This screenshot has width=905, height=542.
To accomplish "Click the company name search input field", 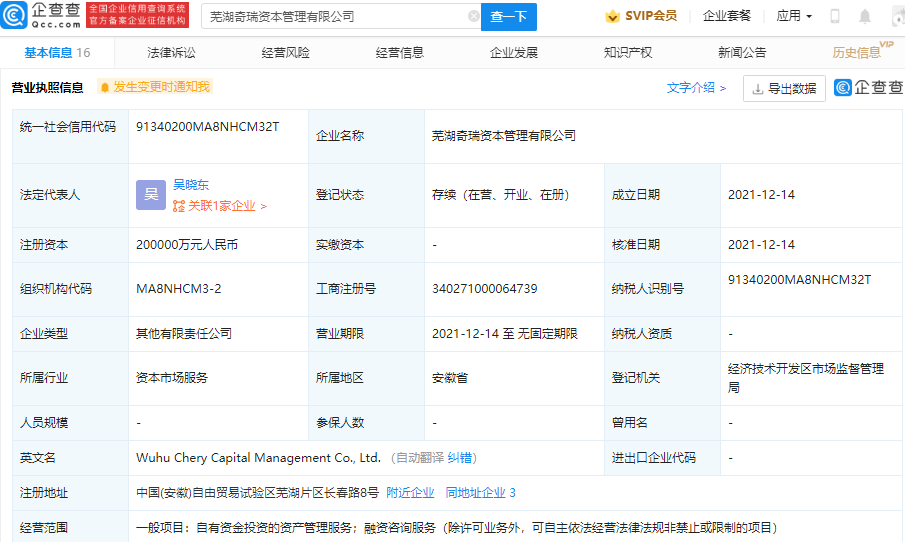I will (x=335, y=17).
